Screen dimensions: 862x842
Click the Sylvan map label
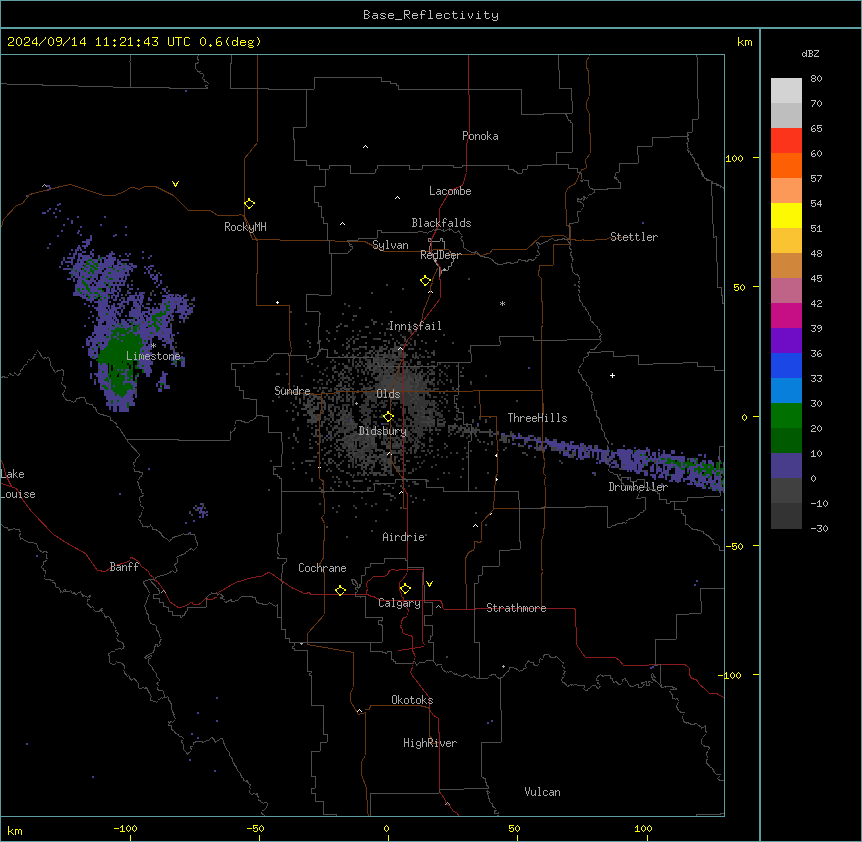point(390,245)
